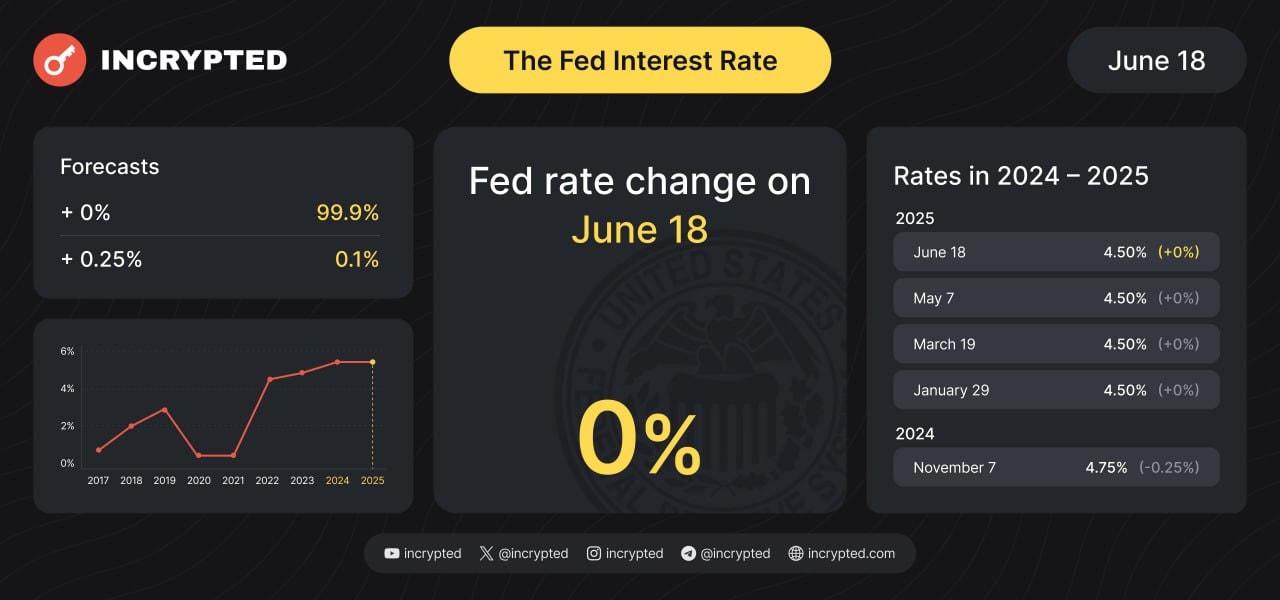Click the Instagram icon in footer
Image resolution: width=1280 pixels, height=600 pixels.
click(594, 553)
